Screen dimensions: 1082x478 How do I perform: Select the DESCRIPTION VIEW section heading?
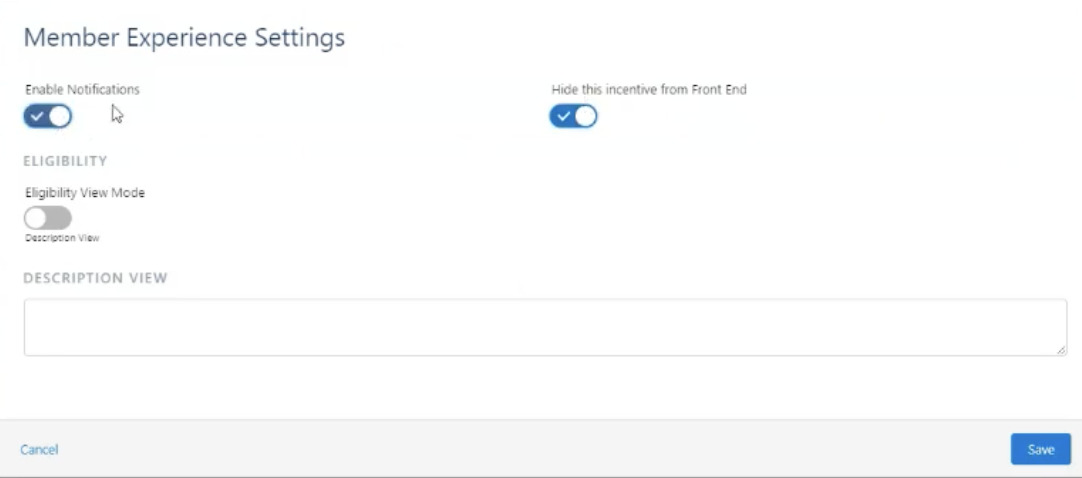pyautogui.click(x=95, y=278)
